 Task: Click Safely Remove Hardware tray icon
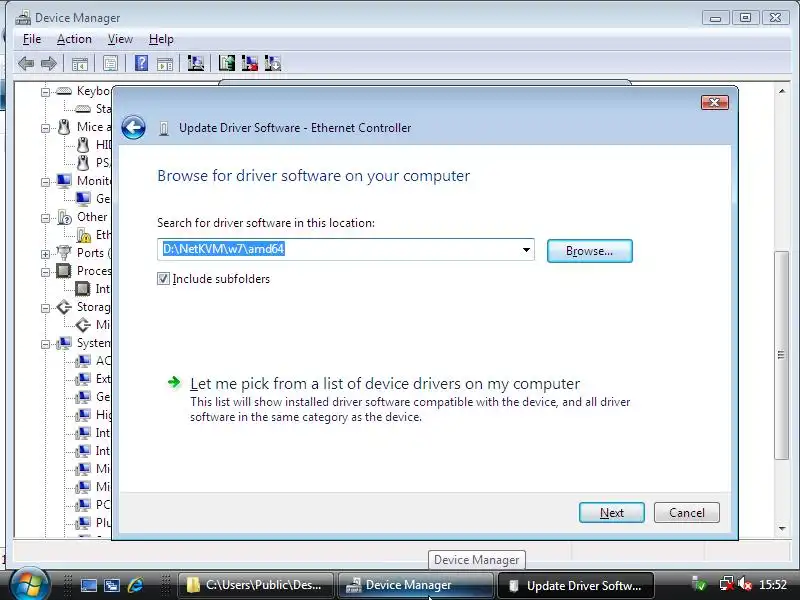click(698, 584)
